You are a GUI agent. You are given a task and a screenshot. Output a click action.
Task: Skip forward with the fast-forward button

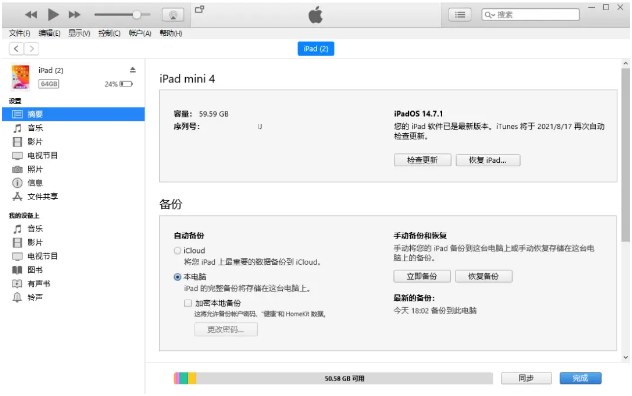(x=75, y=15)
